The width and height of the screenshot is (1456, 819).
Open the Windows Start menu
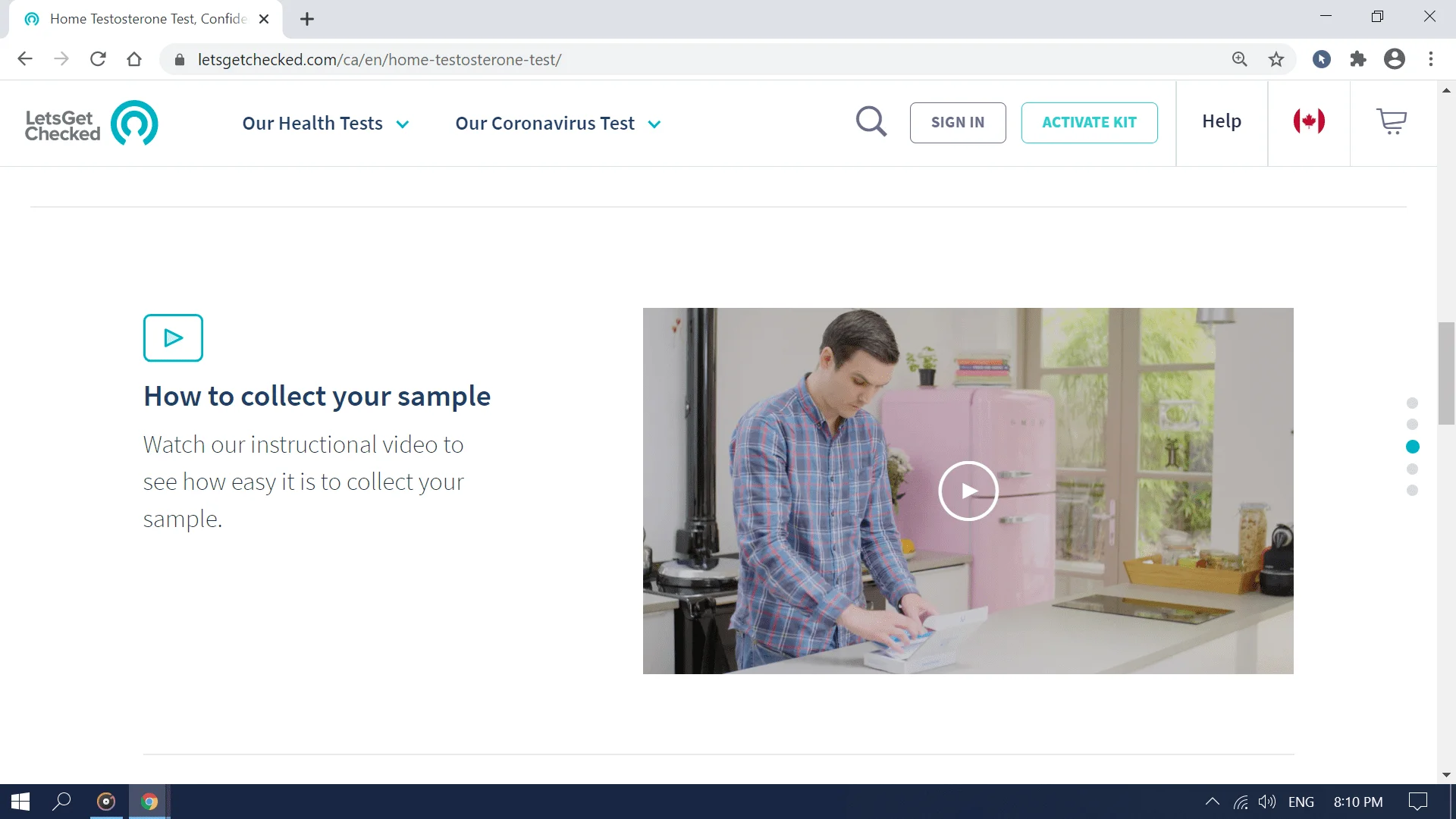click(x=20, y=802)
